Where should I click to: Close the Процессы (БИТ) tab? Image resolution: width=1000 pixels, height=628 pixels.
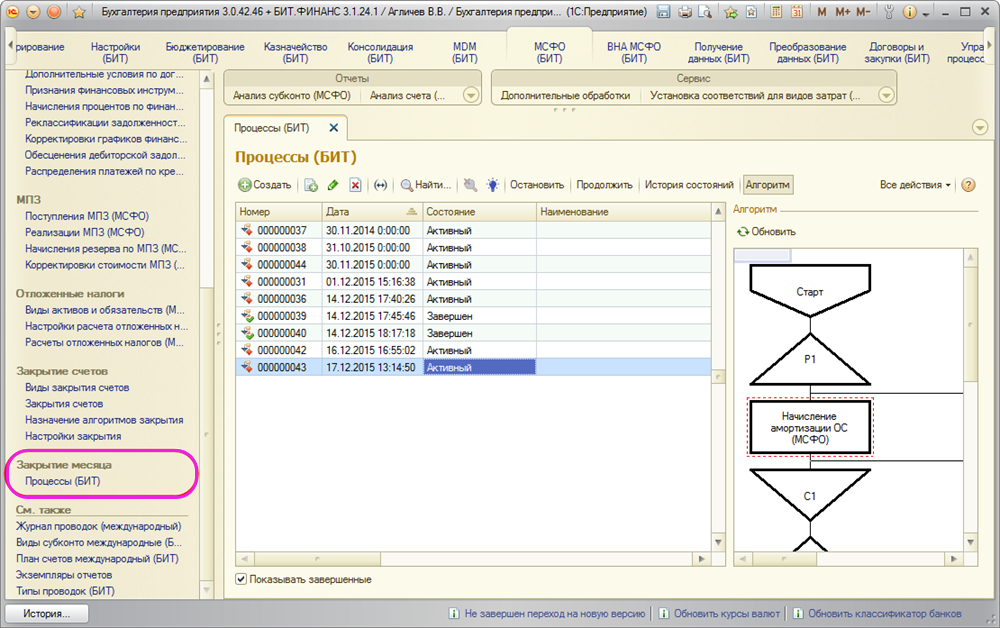(333, 128)
